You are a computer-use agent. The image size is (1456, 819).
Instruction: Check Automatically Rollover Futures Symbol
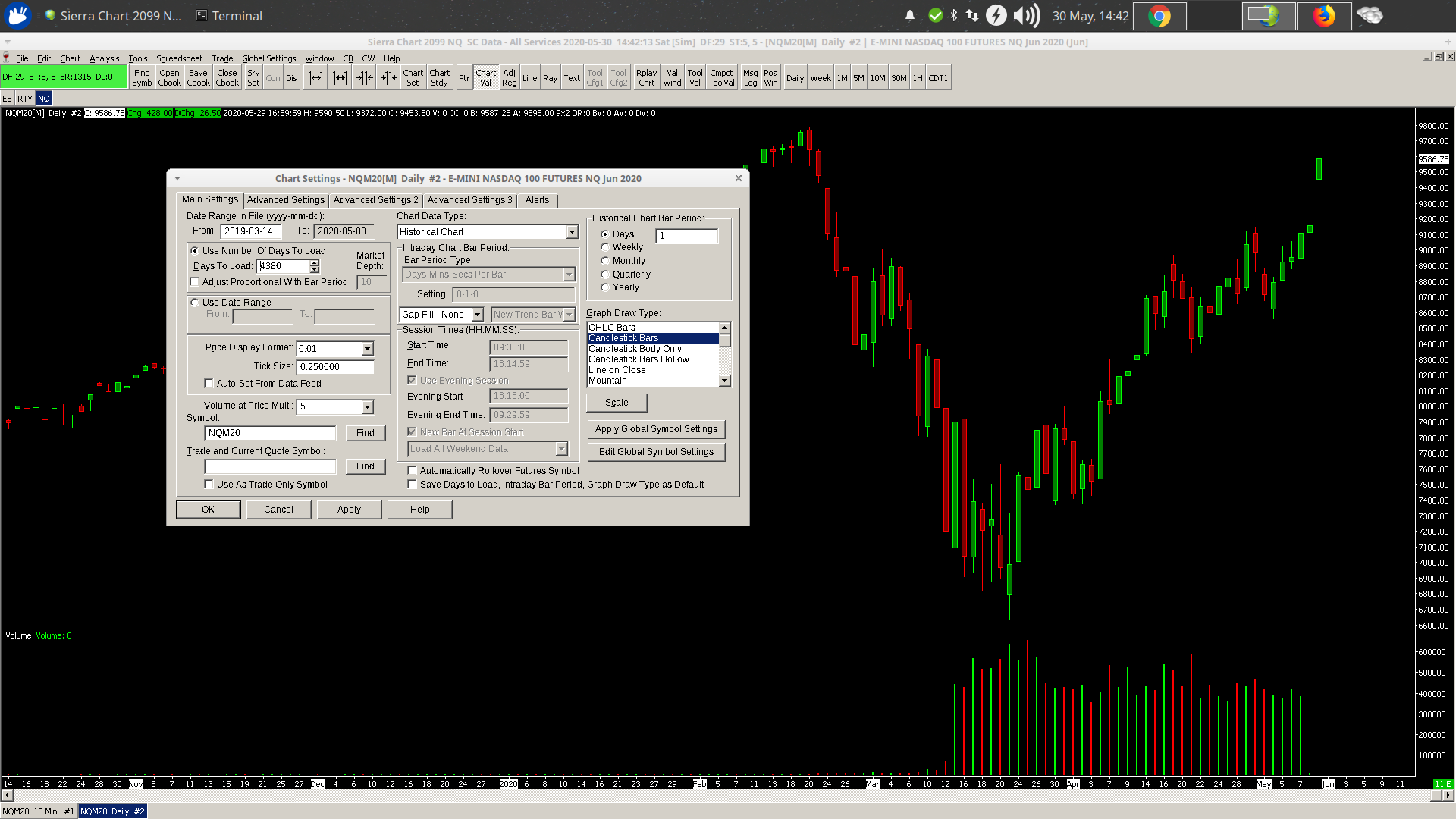pyautogui.click(x=413, y=471)
